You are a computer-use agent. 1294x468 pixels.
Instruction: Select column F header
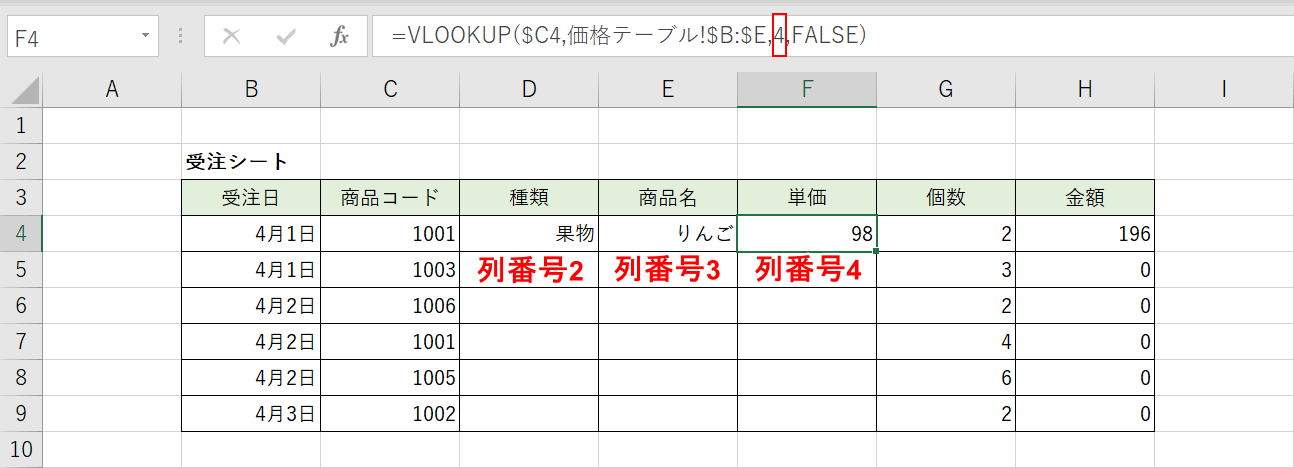[807, 90]
